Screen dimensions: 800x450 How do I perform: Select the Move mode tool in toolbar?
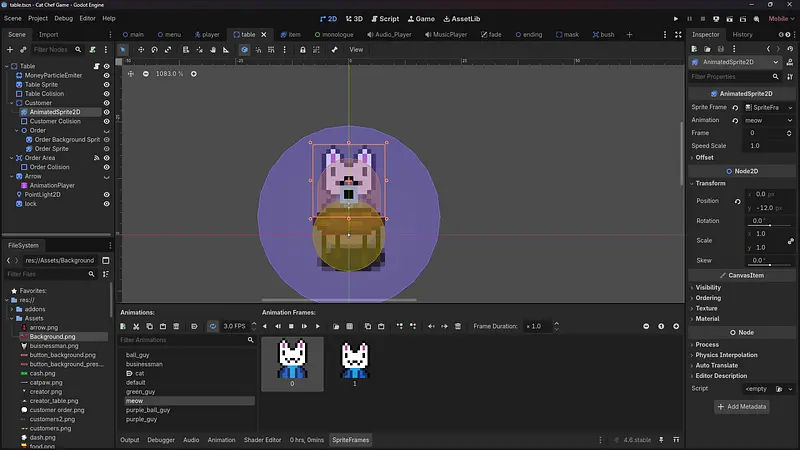pos(140,49)
